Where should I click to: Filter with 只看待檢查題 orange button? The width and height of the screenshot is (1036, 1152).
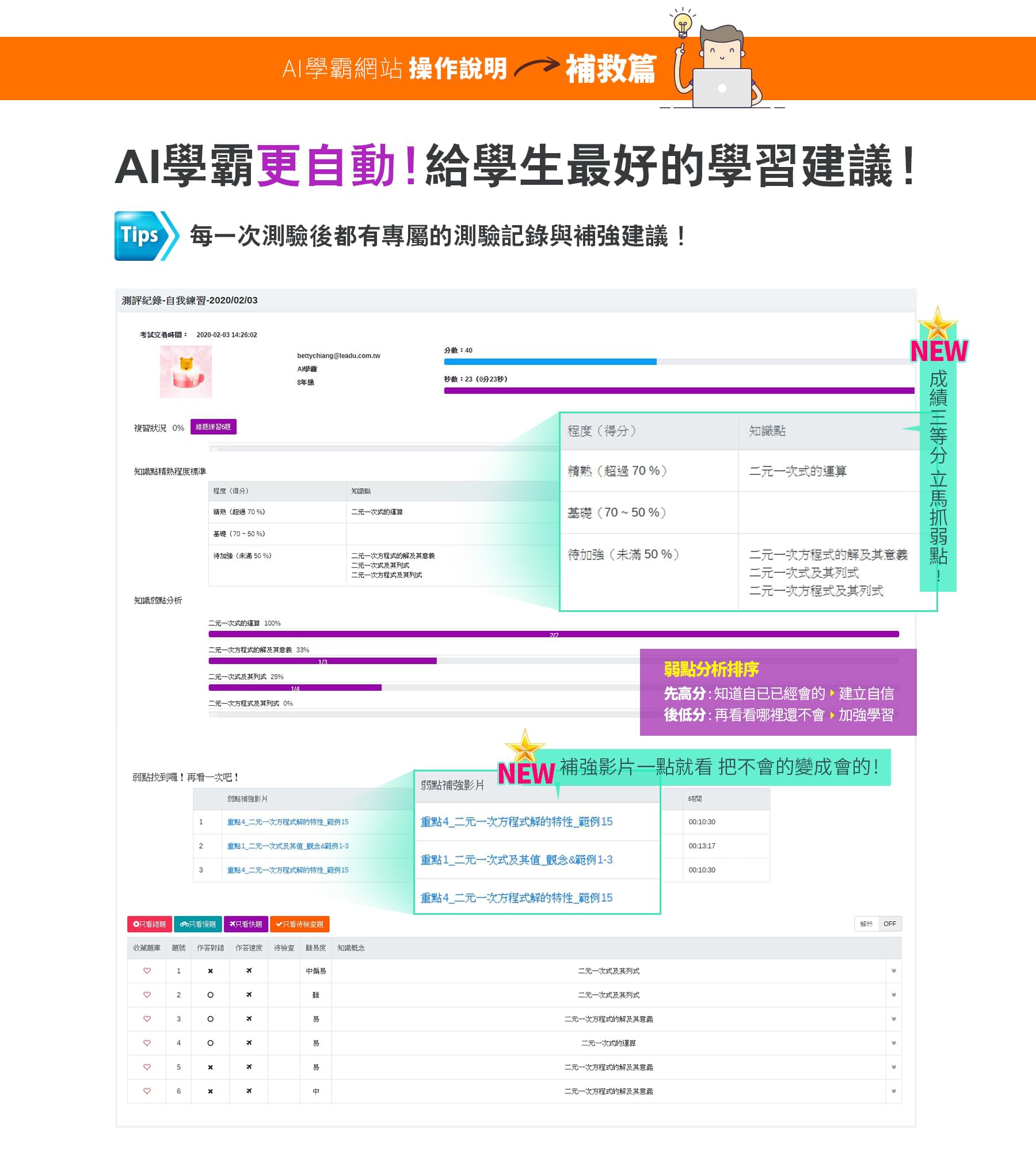tap(299, 925)
